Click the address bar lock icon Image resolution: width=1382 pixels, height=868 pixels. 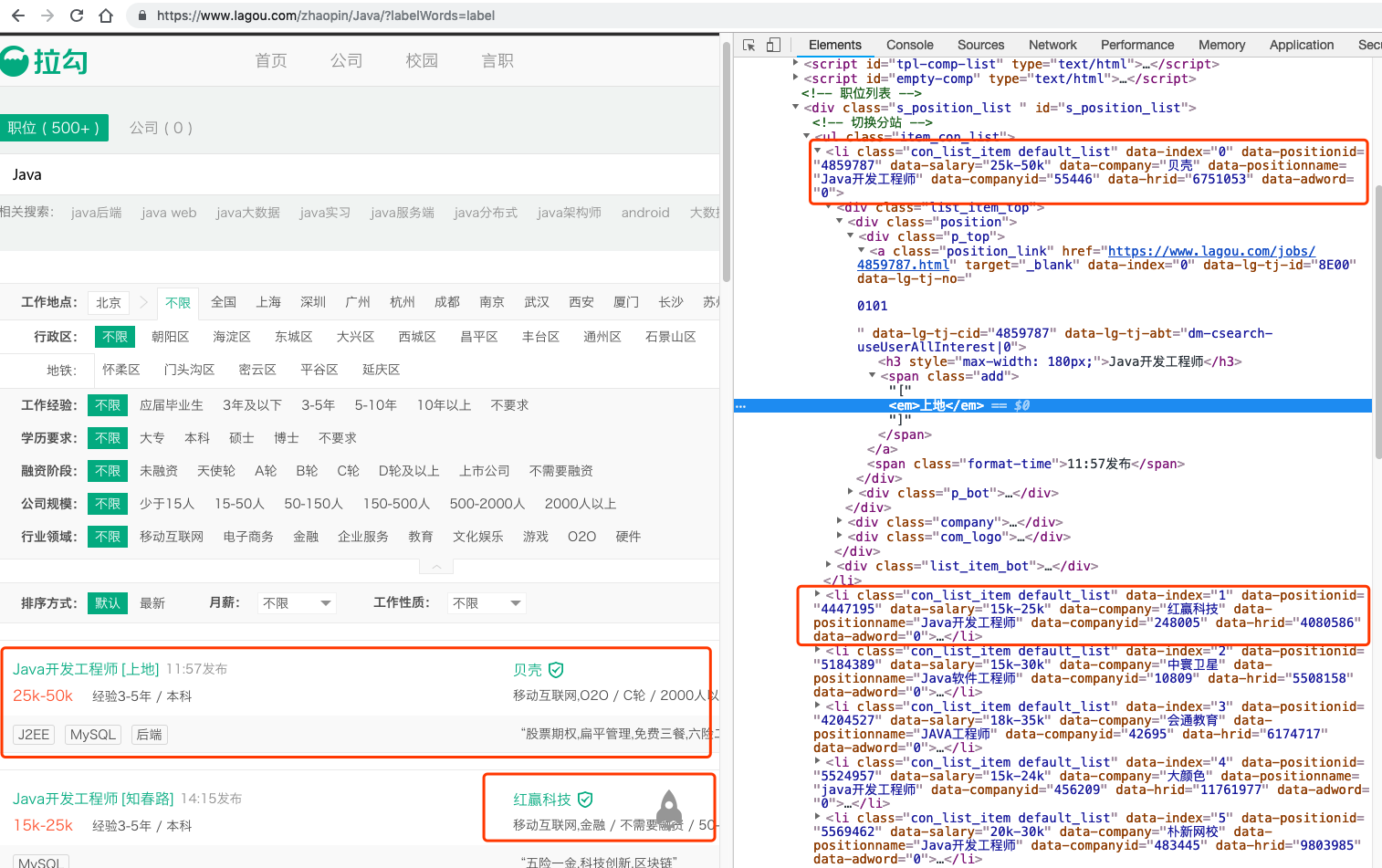tap(141, 16)
